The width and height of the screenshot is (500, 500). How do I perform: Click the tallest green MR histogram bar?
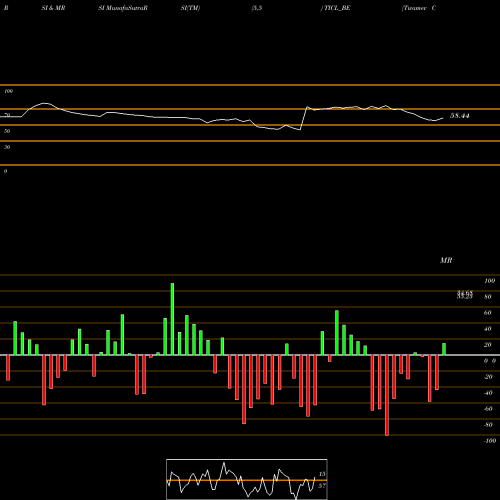(172, 319)
